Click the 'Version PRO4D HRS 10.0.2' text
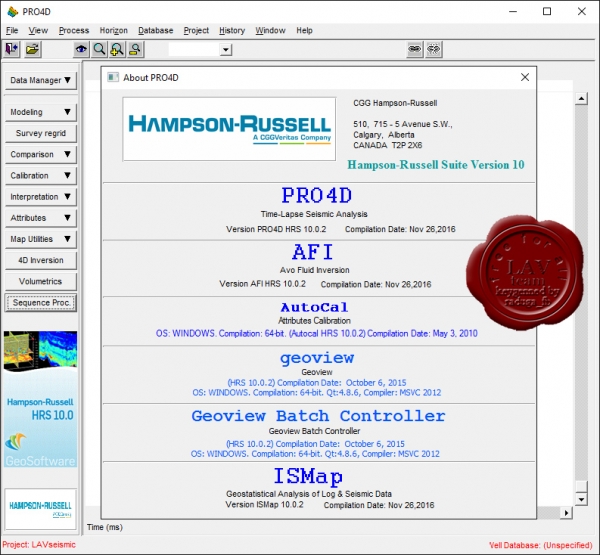The width and height of the screenshot is (600, 555). (x=276, y=229)
